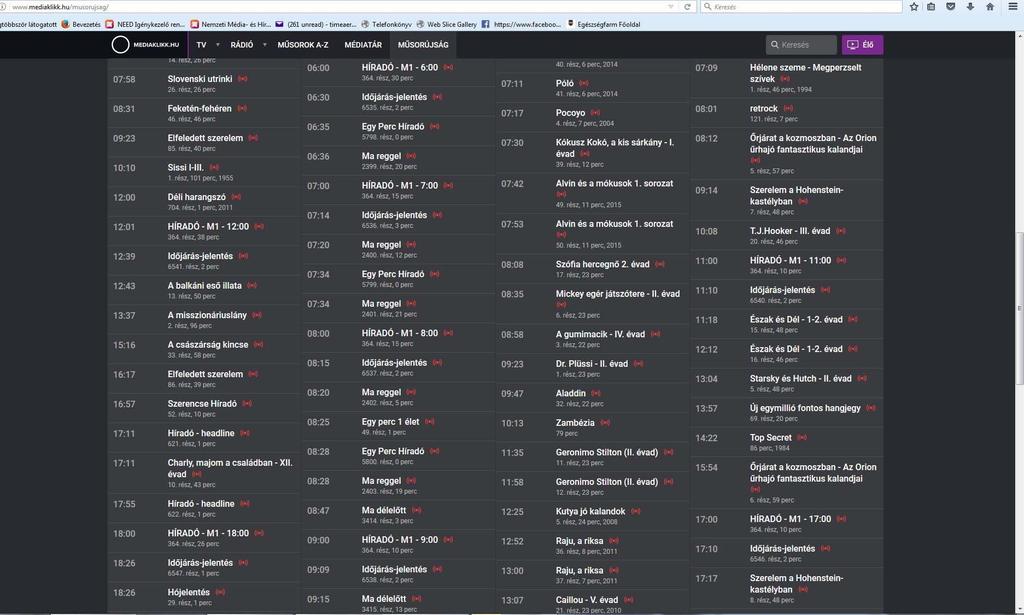Expand the TV menu dropdown arrow
This screenshot has width=1024, height=615.
pos(217,45)
